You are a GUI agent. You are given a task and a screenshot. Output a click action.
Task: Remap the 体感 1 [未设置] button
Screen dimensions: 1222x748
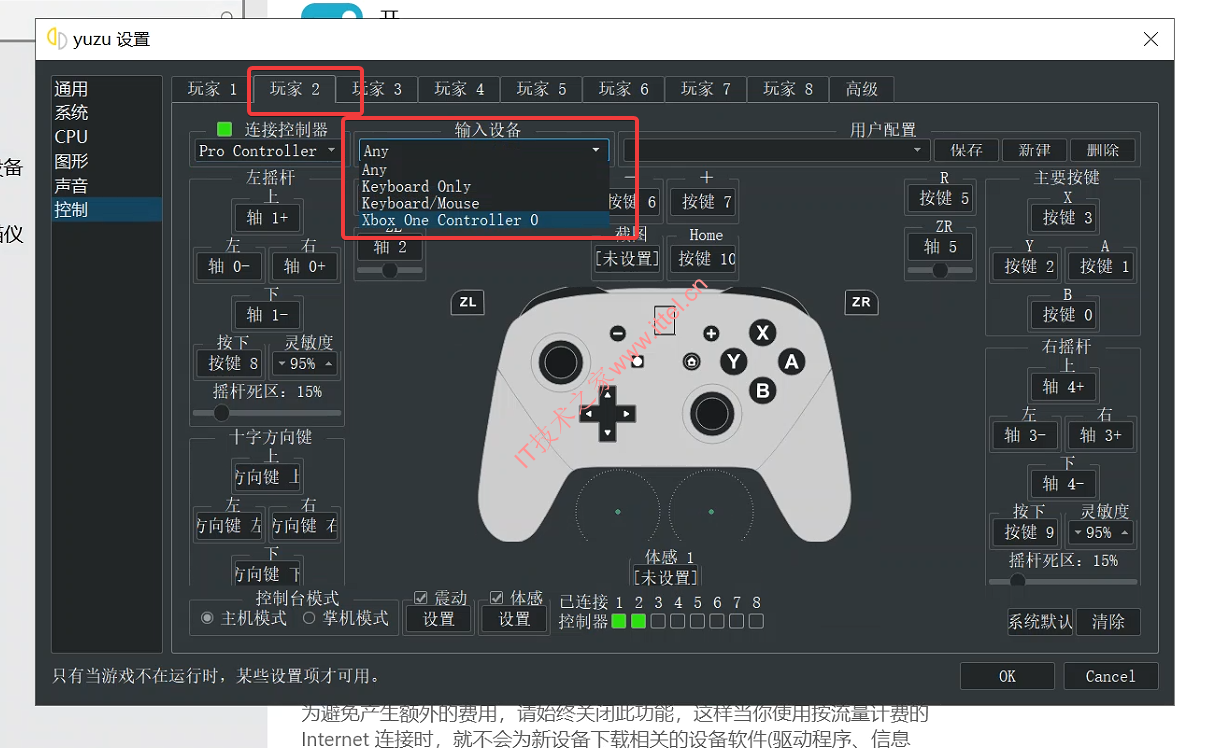click(668, 577)
